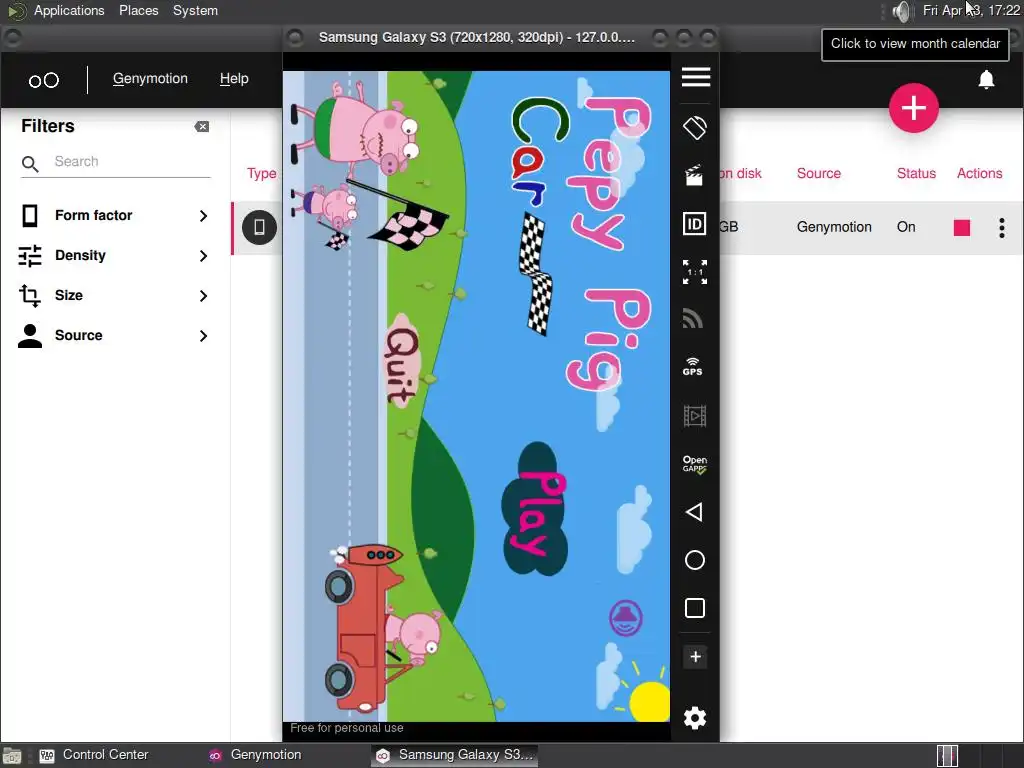Click Genymotion source cell in device row
Screen dimensions: 1024x768
tap(834, 227)
